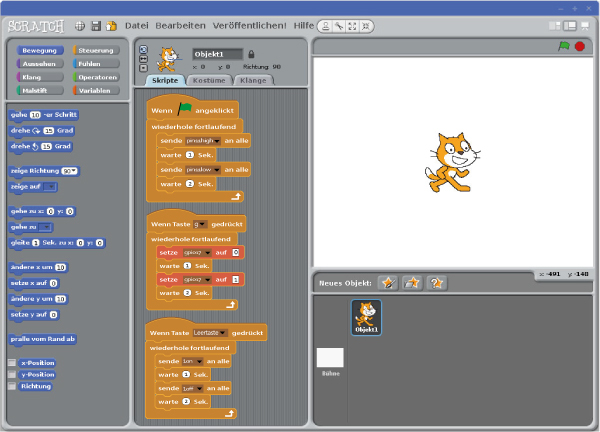Open the Datei menu
This screenshot has height=432, width=600.
tap(137, 26)
